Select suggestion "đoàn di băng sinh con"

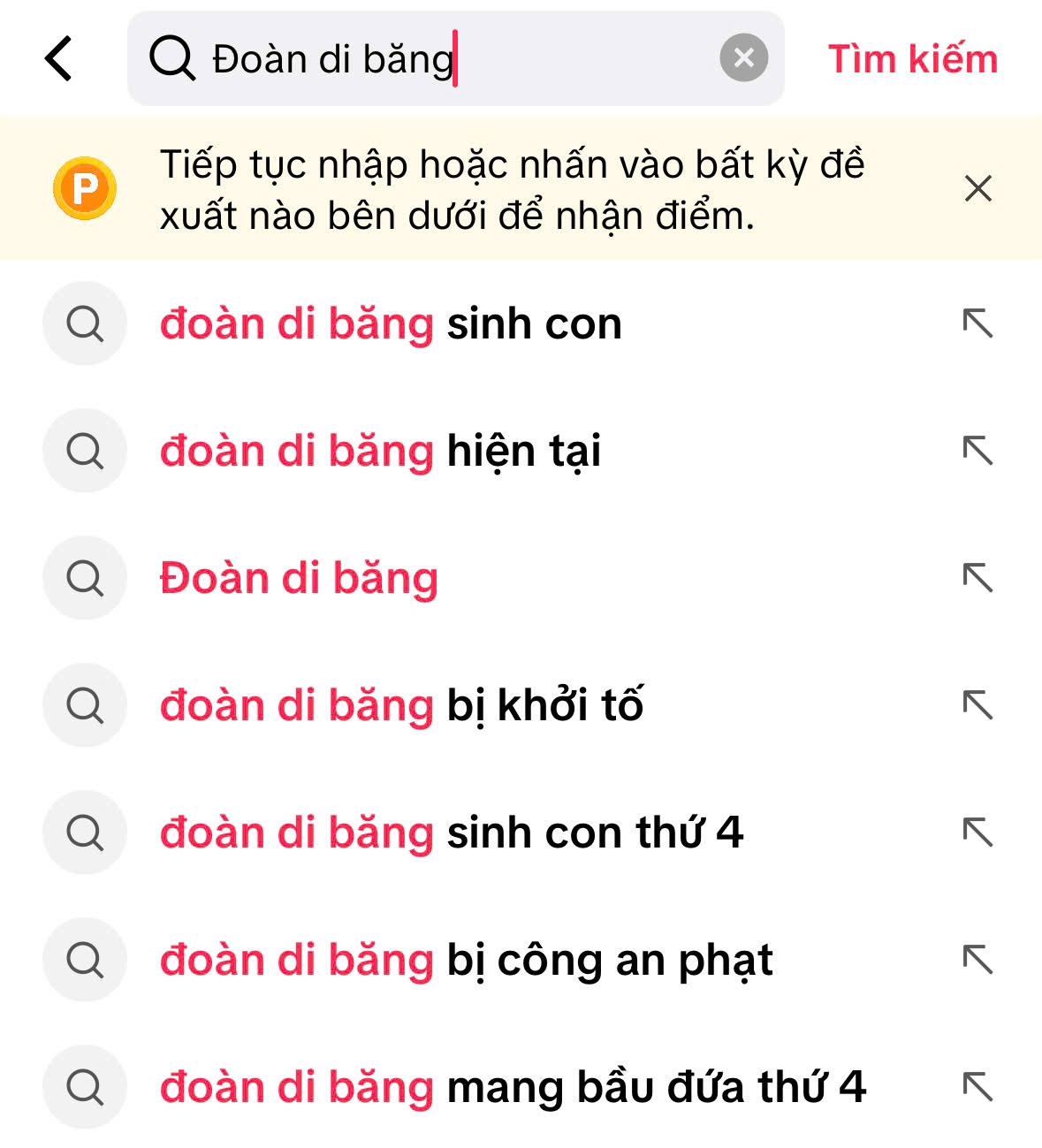click(x=391, y=324)
